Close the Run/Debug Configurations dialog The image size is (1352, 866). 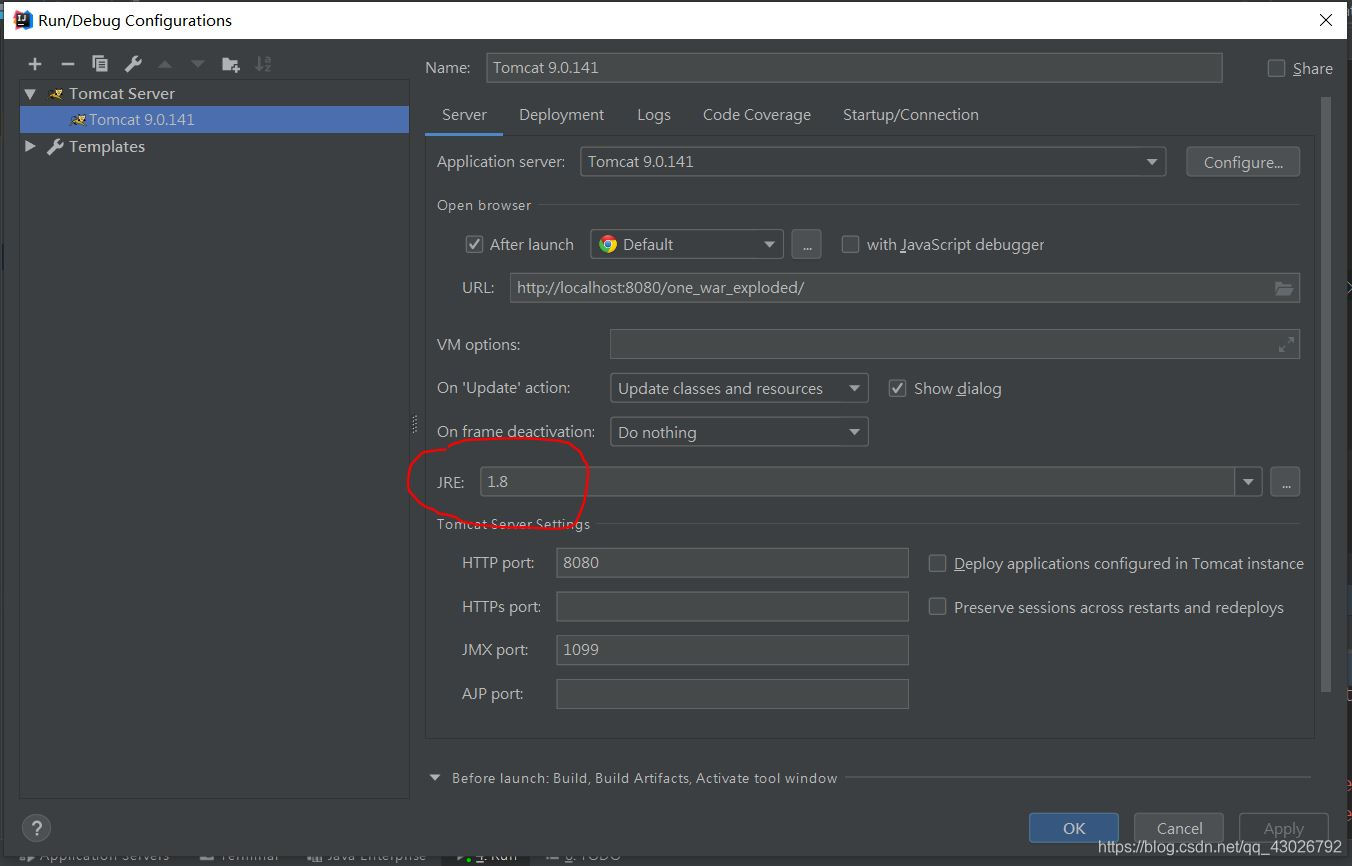pyautogui.click(x=1326, y=20)
